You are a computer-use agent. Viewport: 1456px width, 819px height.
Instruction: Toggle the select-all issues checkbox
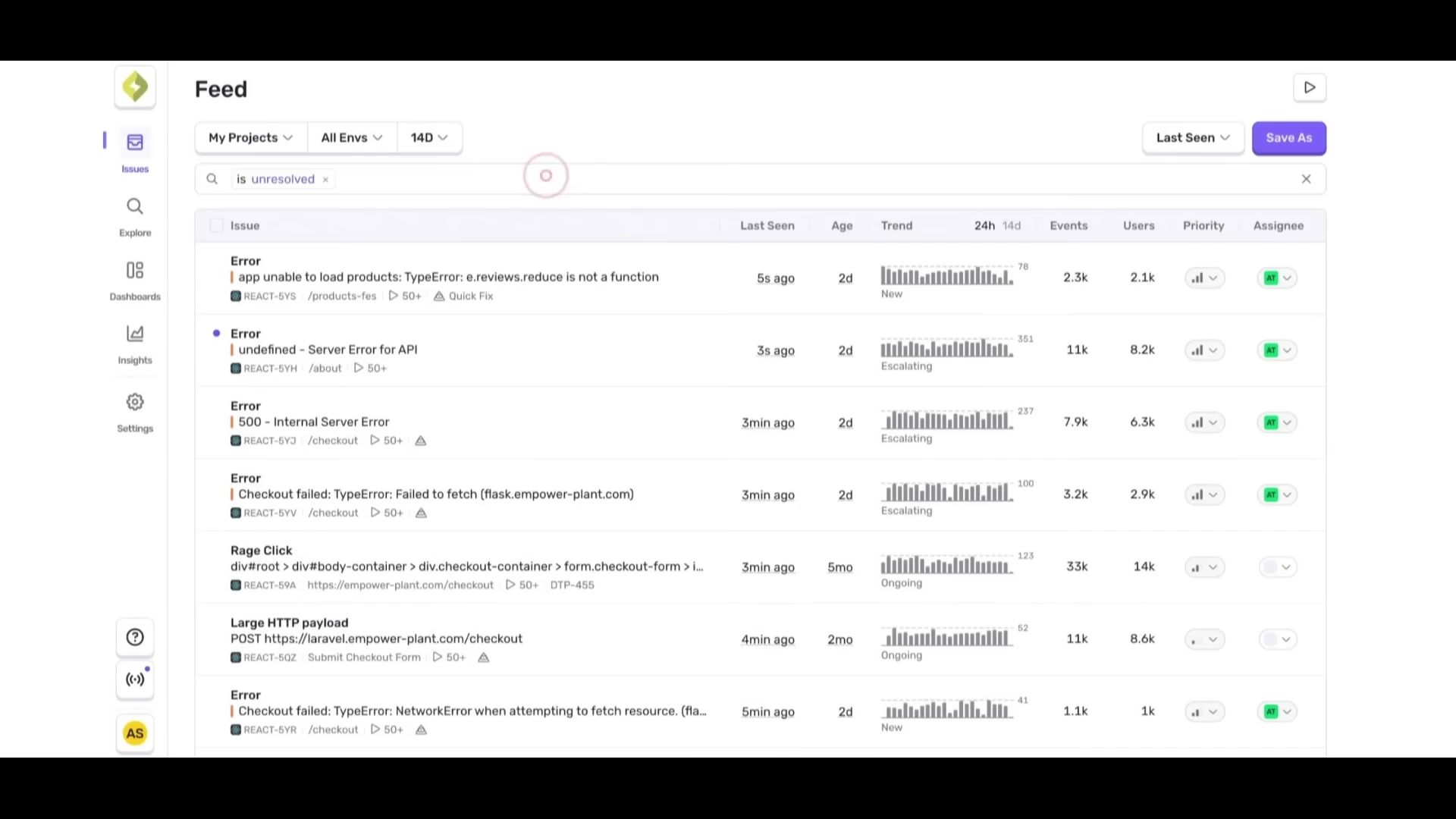pyautogui.click(x=216, y=225)
